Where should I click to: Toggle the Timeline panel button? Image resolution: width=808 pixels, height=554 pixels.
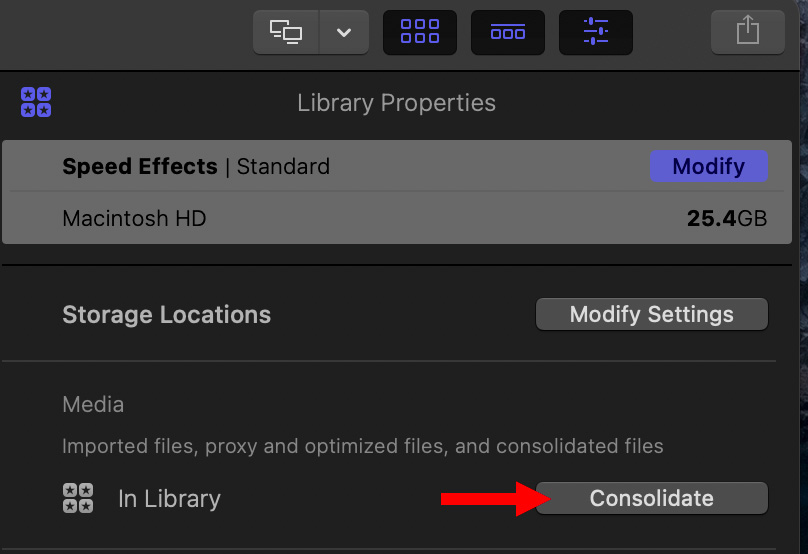tap(508, 32)
